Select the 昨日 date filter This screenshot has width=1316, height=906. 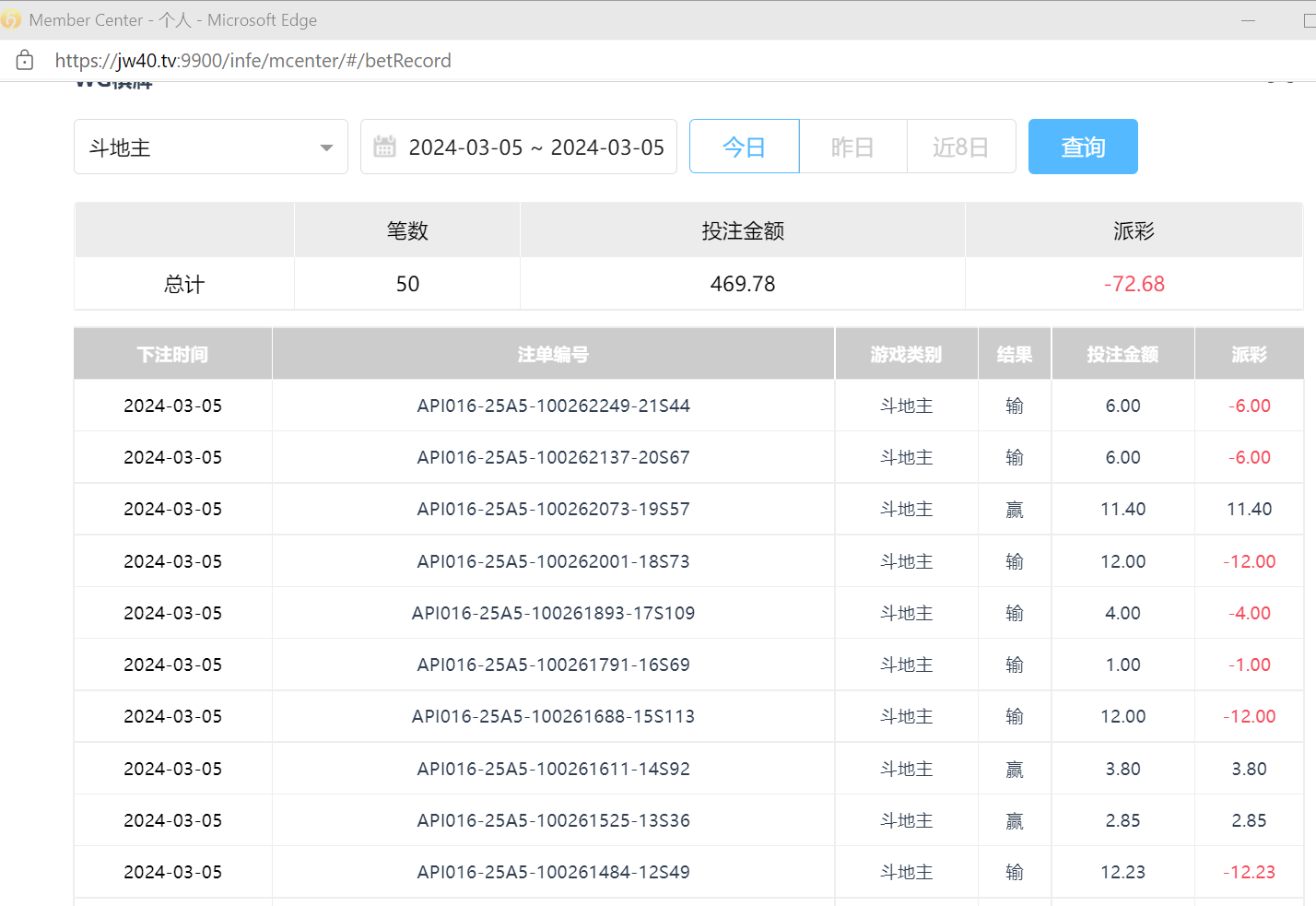[852, 147]
